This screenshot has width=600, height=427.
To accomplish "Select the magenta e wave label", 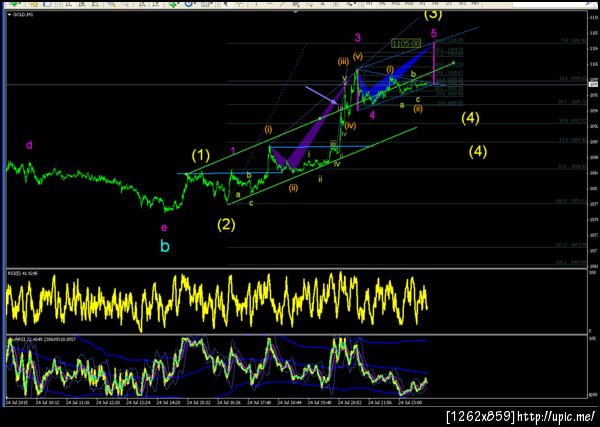I will click(164, 228).
